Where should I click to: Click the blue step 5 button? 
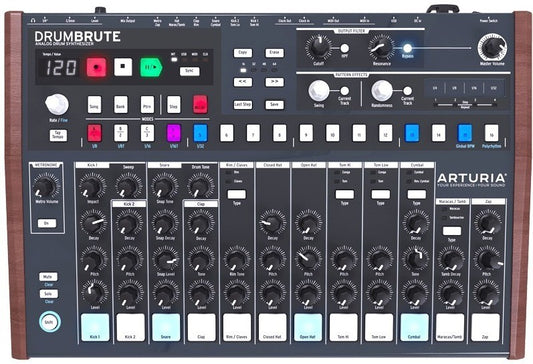click(200, 133)
